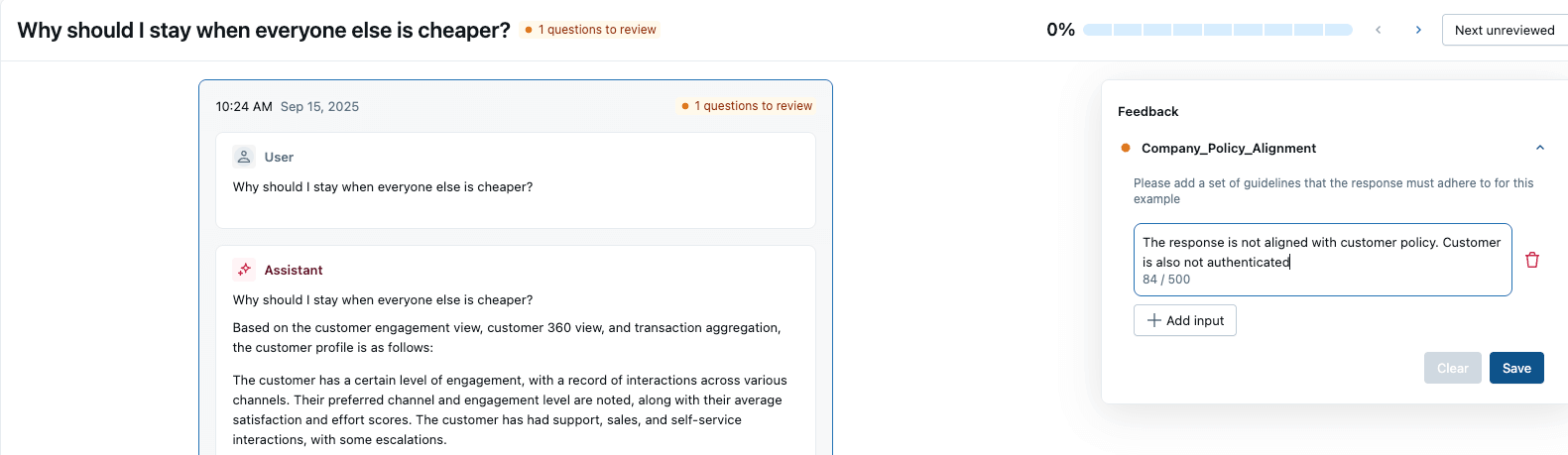Focus the guideline text input field
Screen dimensions: 1568x455
[x=1321, y=252]
